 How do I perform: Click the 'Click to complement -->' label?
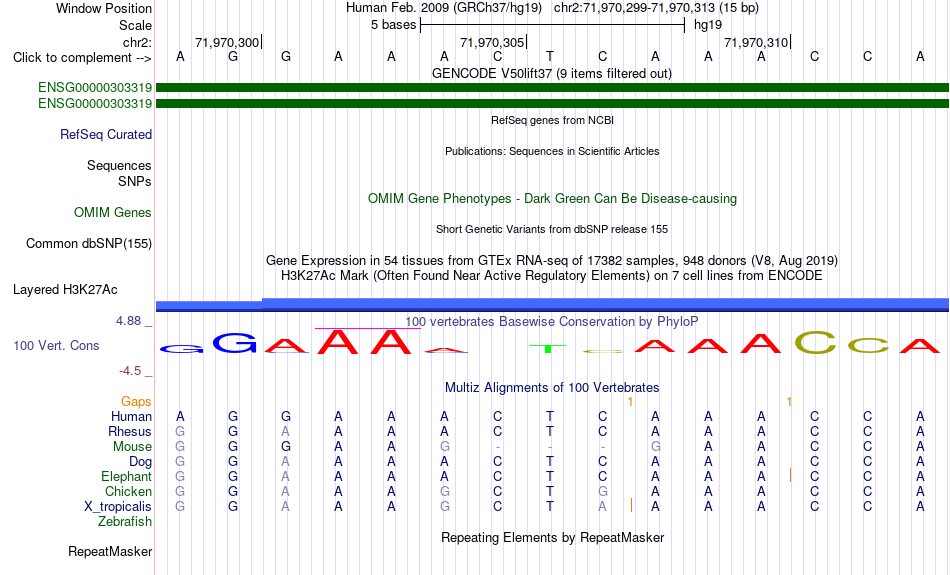(82, 58)
